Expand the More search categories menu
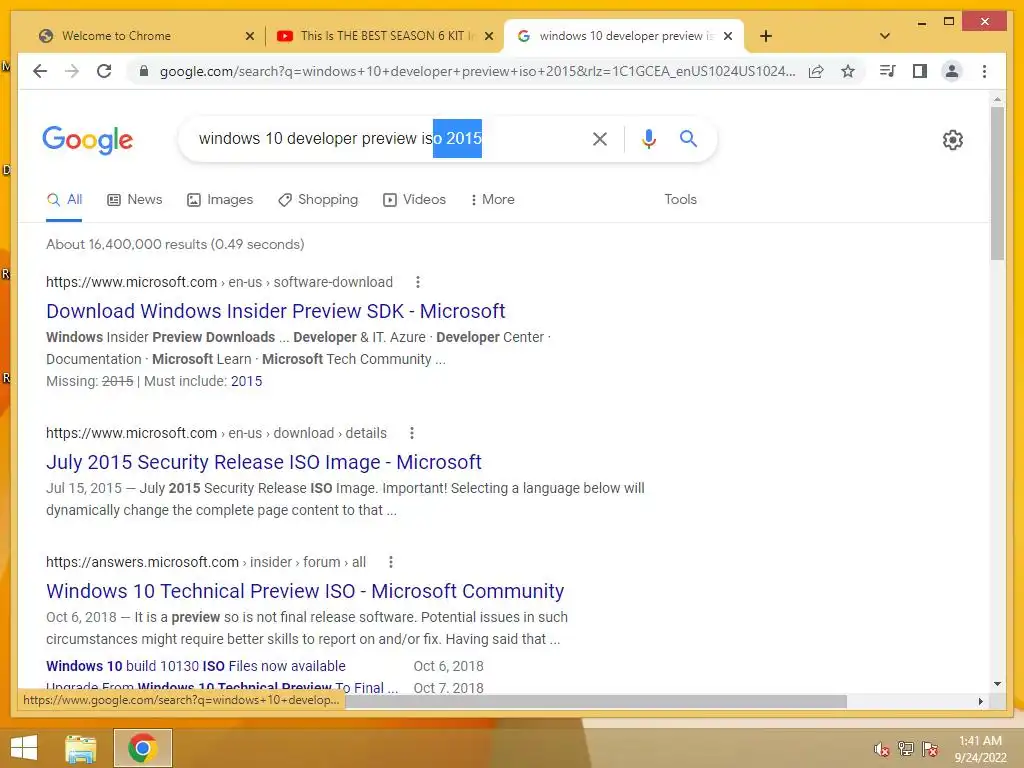 pos(492,200)
